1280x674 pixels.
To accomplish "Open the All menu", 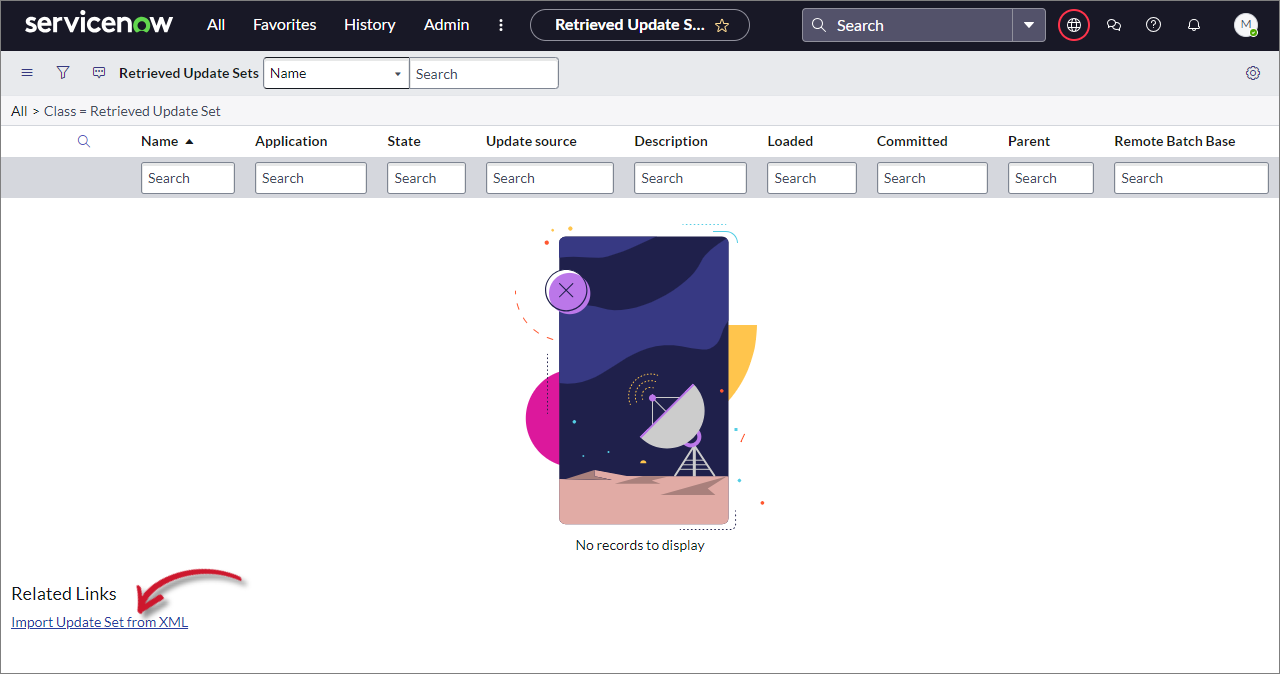I will pos(216,25).
